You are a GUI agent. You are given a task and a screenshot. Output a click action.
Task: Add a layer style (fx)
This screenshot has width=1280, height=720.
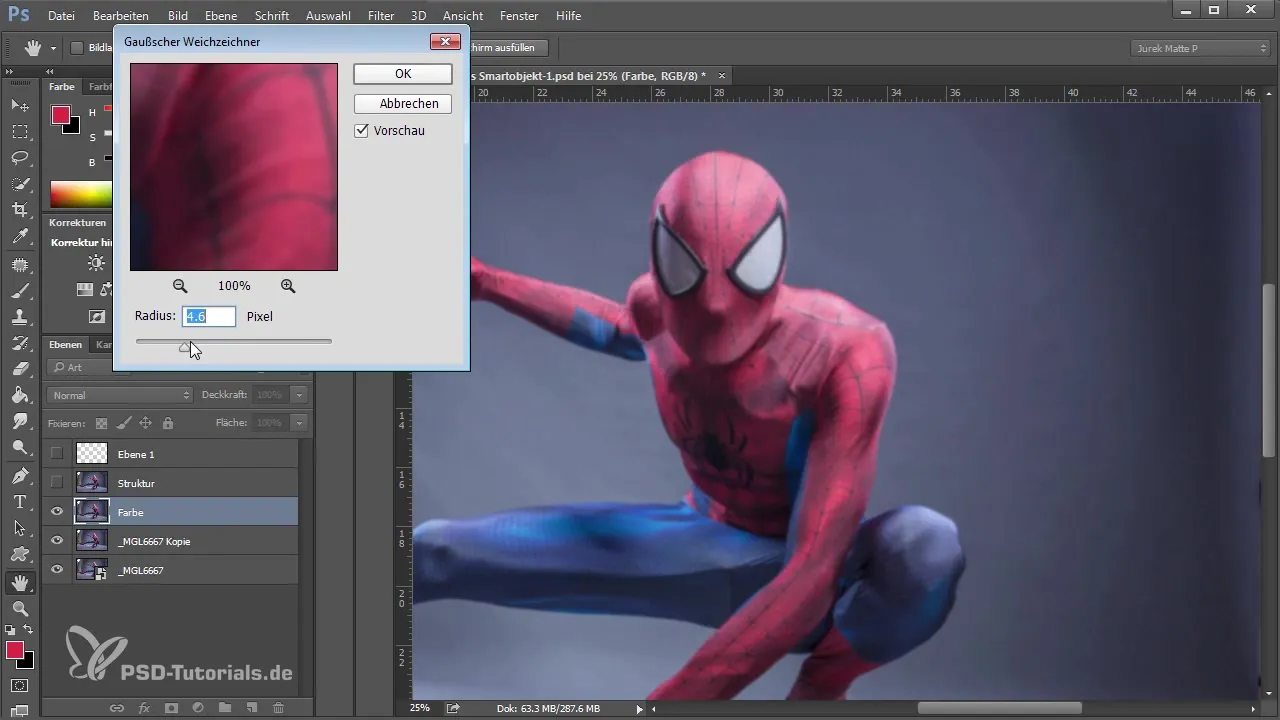(x=144, y=708)
